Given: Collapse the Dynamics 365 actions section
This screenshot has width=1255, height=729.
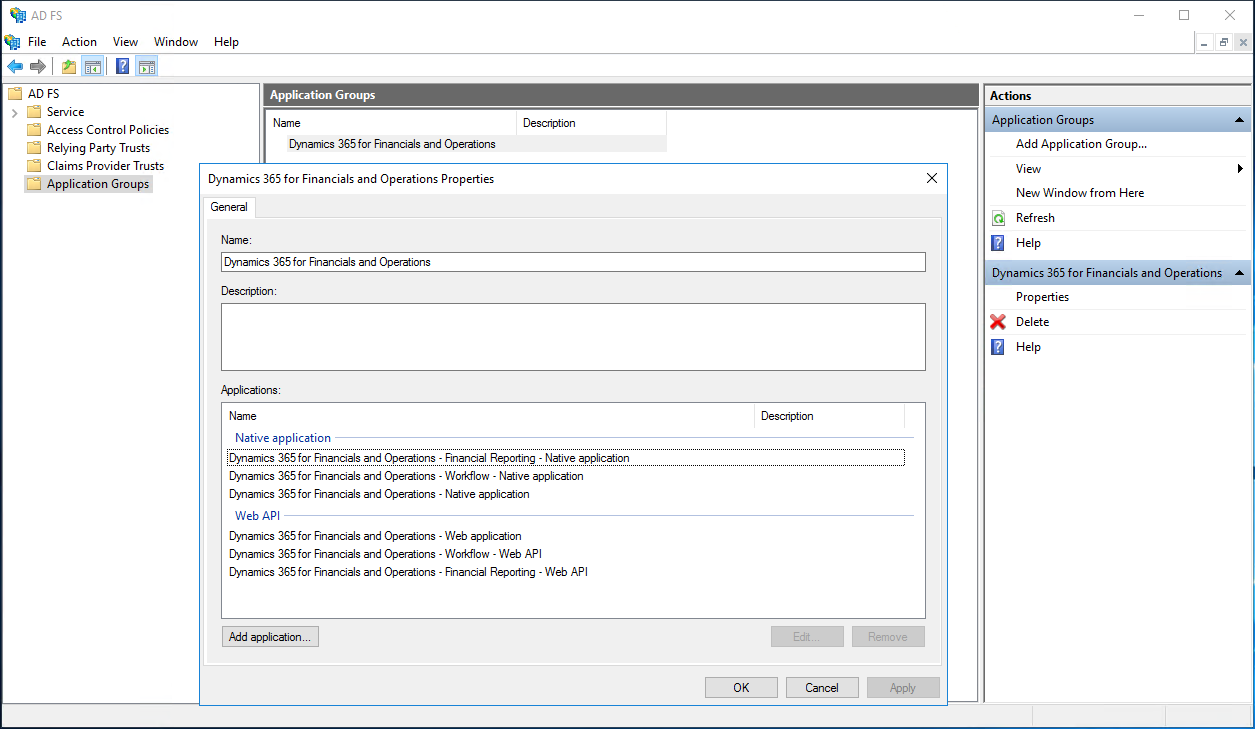Looking at the screenshot, I should (1240, 273).
